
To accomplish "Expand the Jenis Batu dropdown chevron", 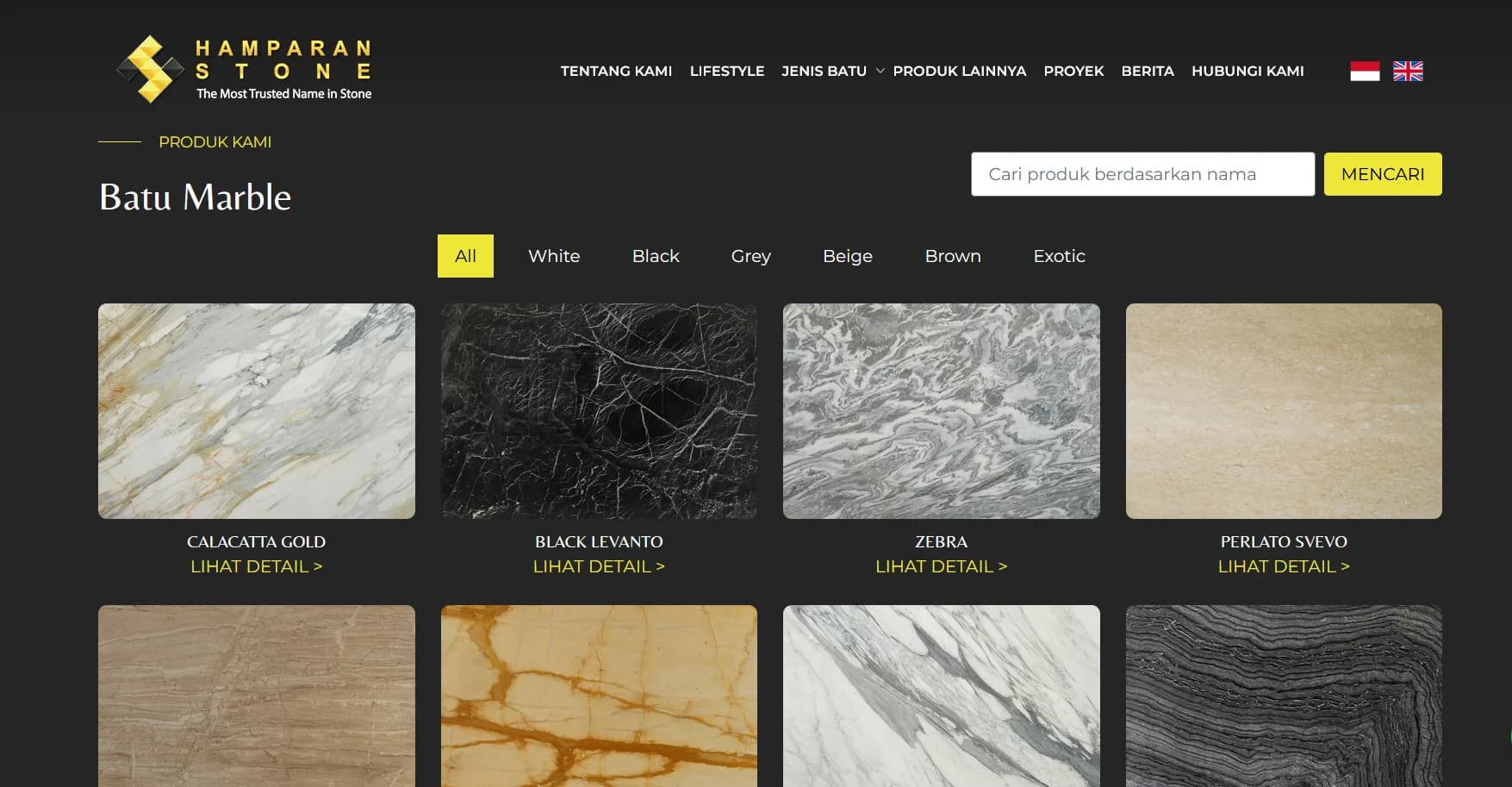I will click(880, 71).
